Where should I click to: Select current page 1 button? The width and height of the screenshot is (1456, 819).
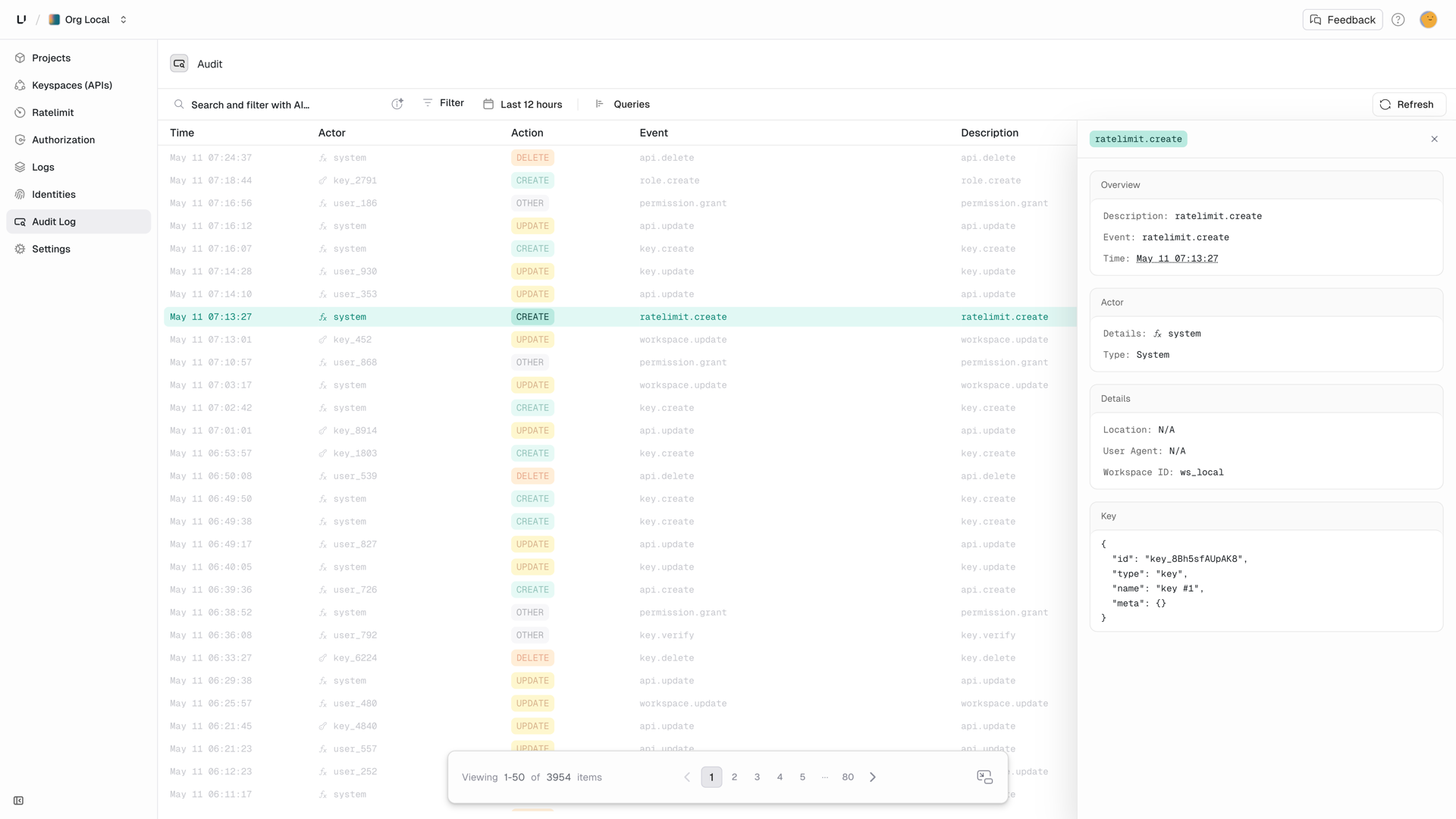pyautogui.click(x=711, y=777)
